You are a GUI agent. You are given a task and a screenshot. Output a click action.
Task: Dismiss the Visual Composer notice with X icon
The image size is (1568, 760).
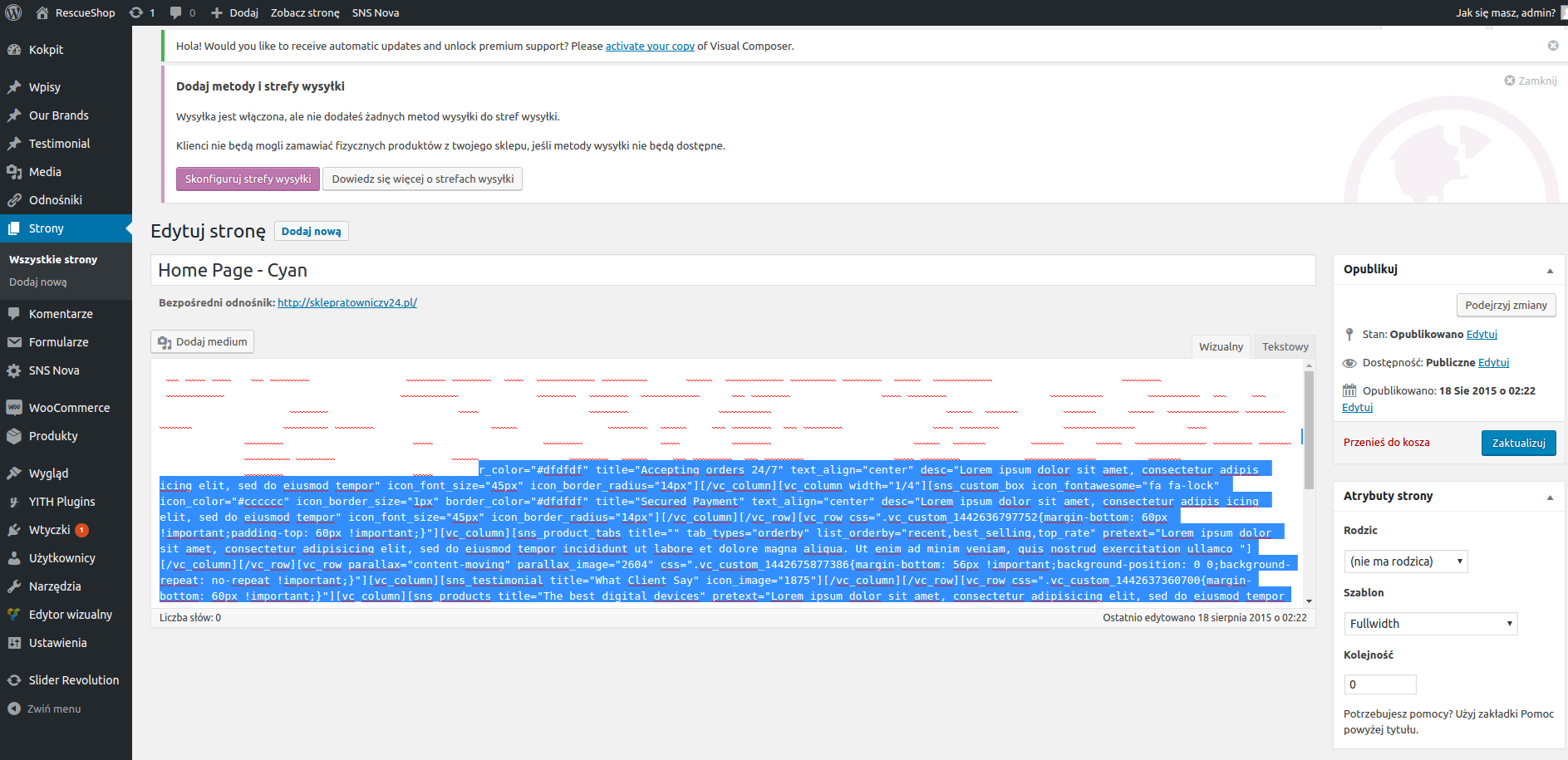[x=1552, y=46]
